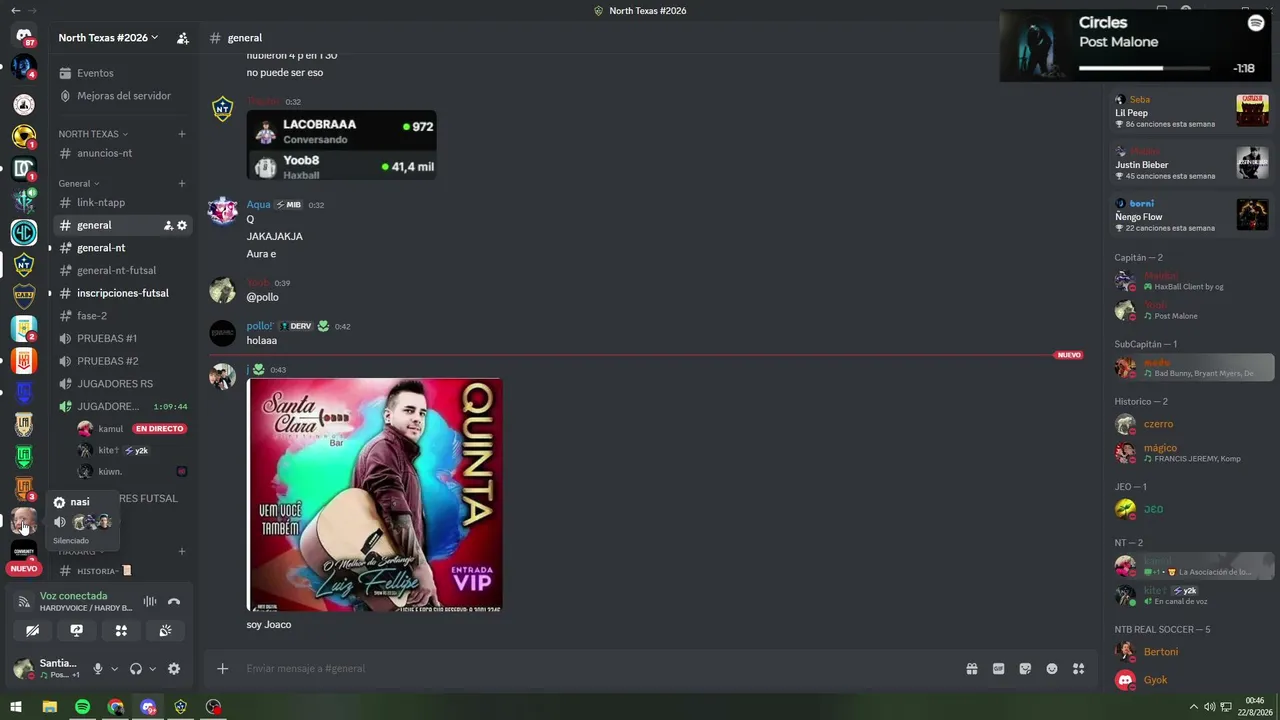Toggle headphone deafen
This screenshot has width=1280, height=720.
pyautogui.click(x=136, y=669)
